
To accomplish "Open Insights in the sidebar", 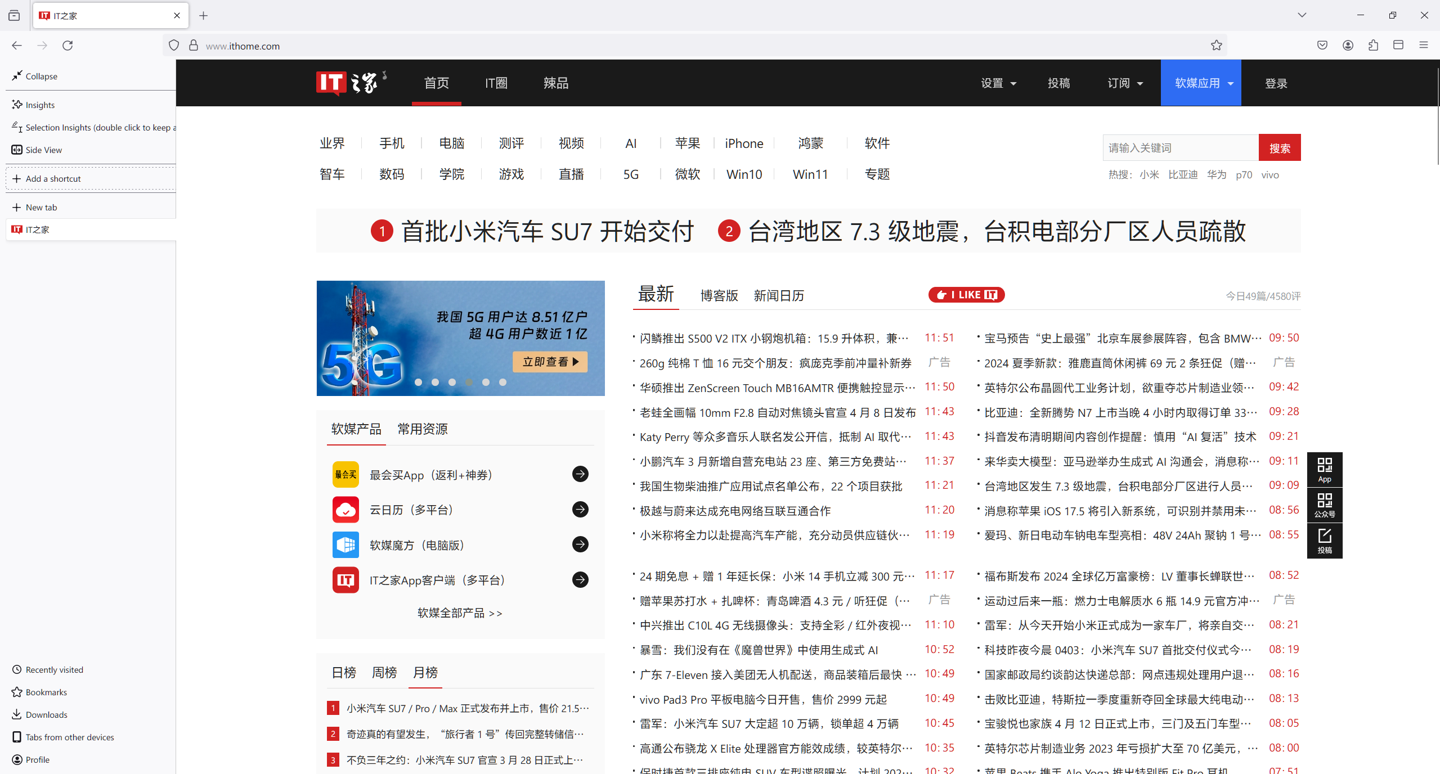I will pos(34,105).
